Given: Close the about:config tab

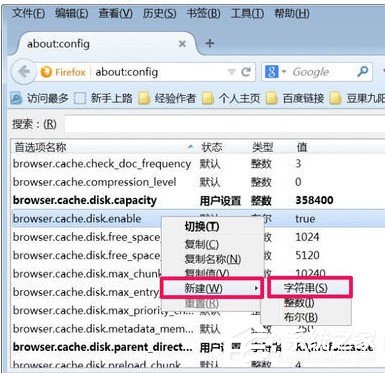Looking at the screenshot, I should [182, 43].
